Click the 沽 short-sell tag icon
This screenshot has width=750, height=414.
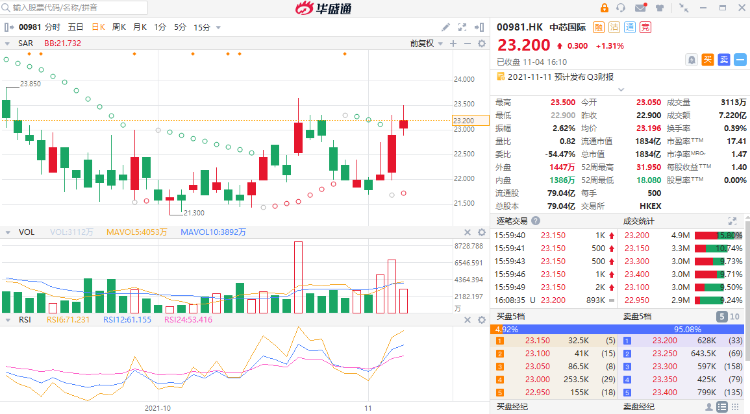pyautogui.click(x=614, y=27)
